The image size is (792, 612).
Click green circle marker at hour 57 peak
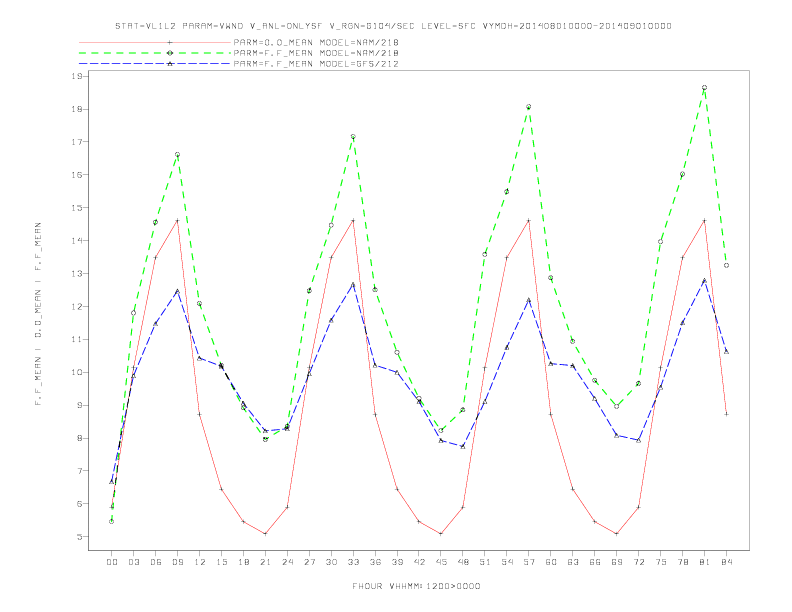coord(529,107)
